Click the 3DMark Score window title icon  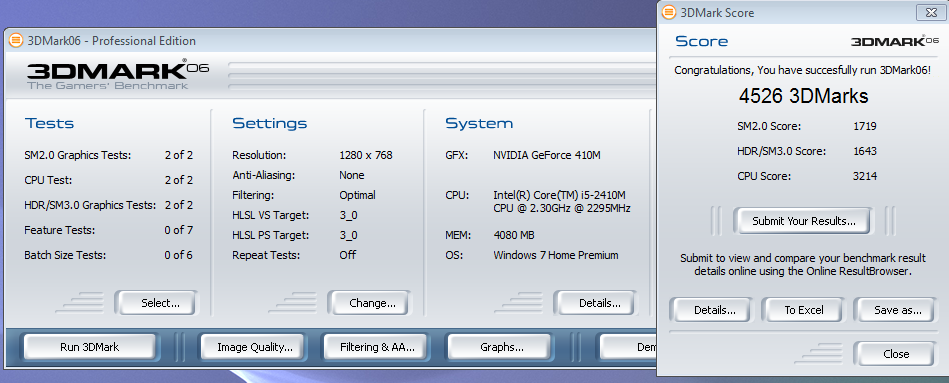click(669, 12)
